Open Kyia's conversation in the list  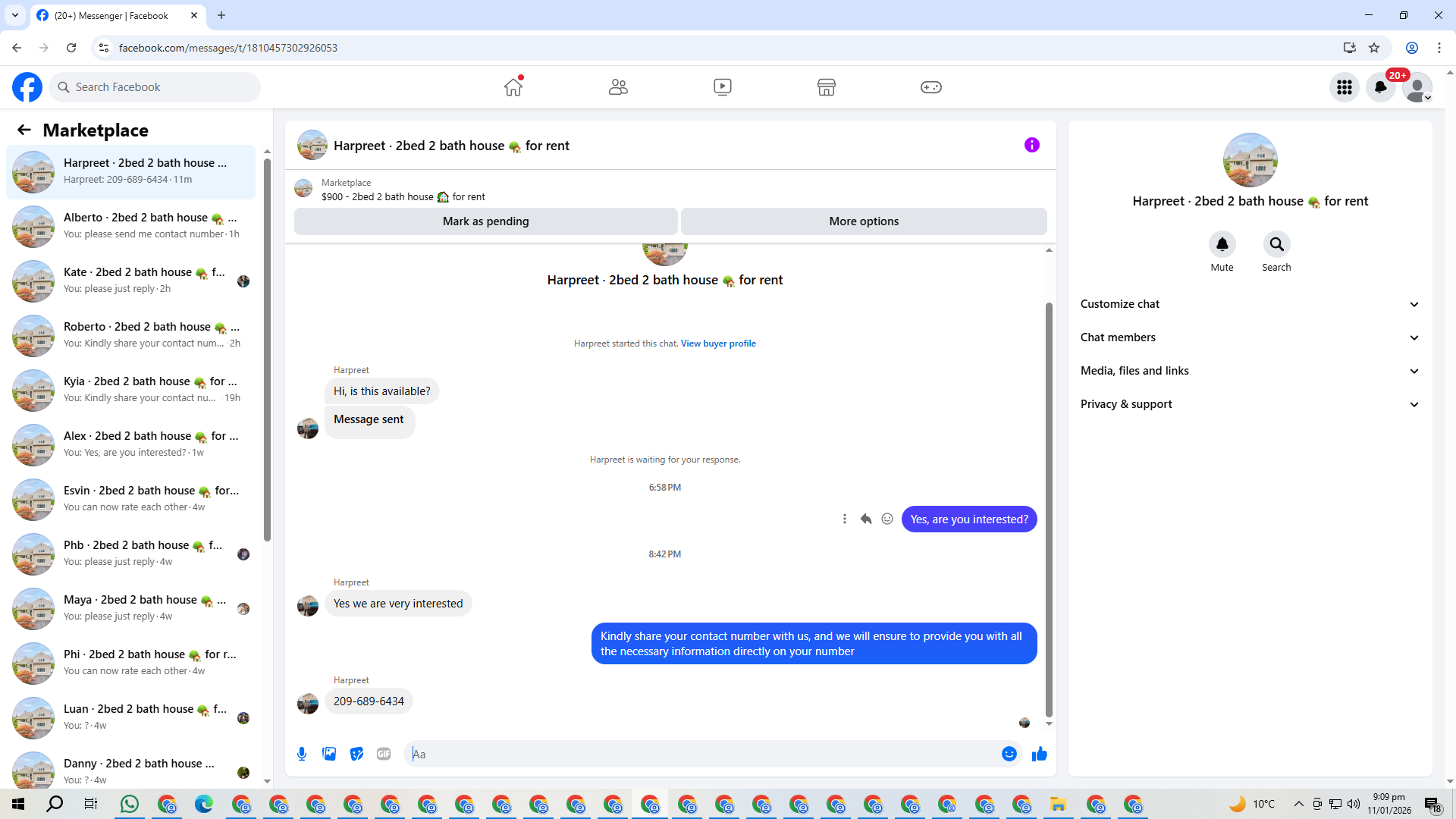pyautogui.click(x=131, y=391)
